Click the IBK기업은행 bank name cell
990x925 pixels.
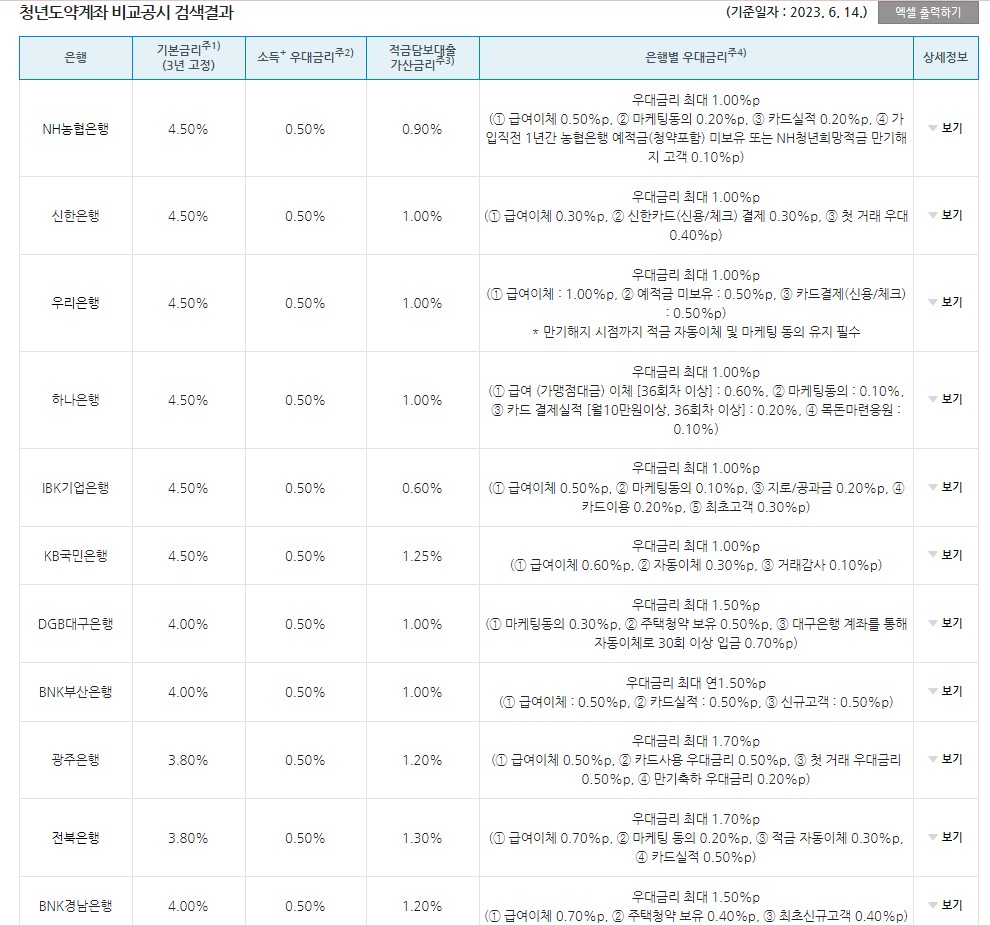[x=76, y=488]
